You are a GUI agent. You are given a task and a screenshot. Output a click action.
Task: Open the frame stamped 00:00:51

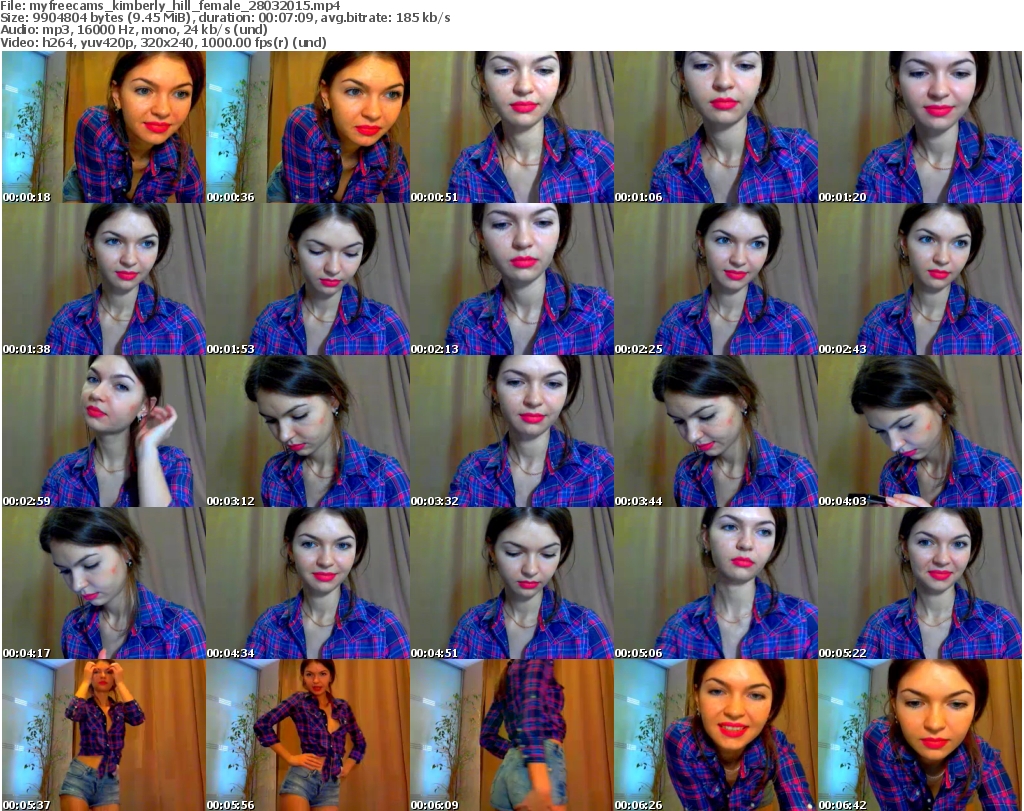pyautogui.click(x=512, y=127)
